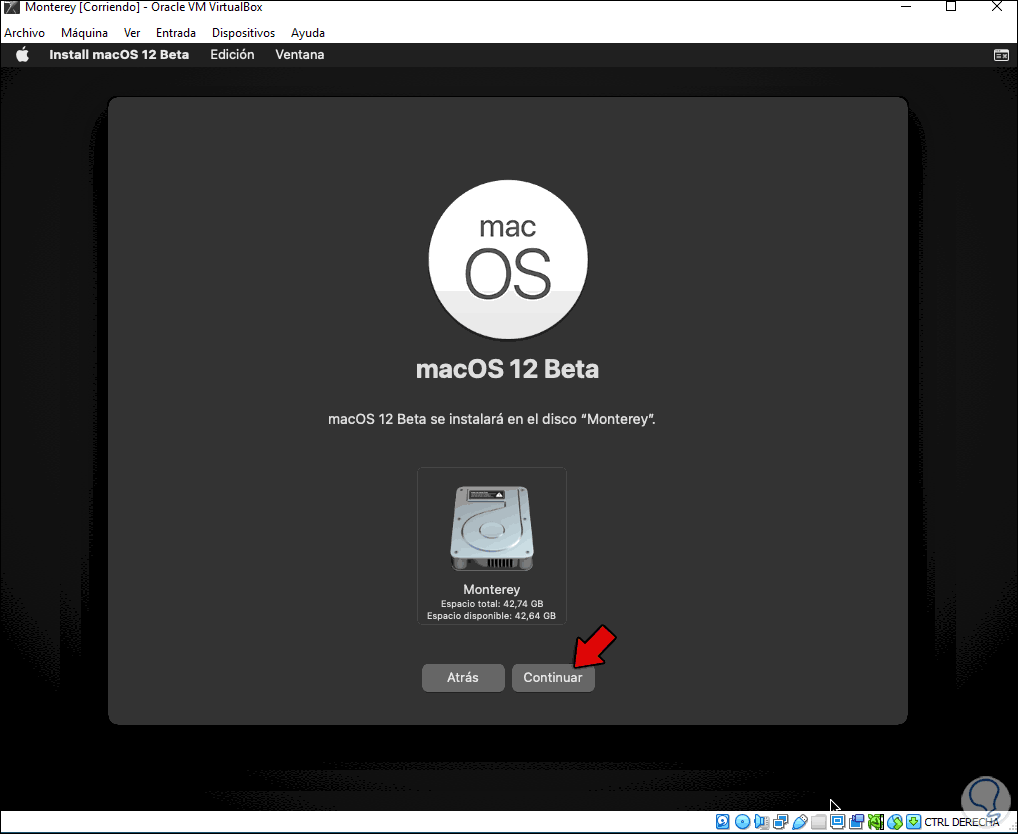Screen dimensions: 1018x834
Task: Click the CTRL DERECHA host key label
Action: 962,822
